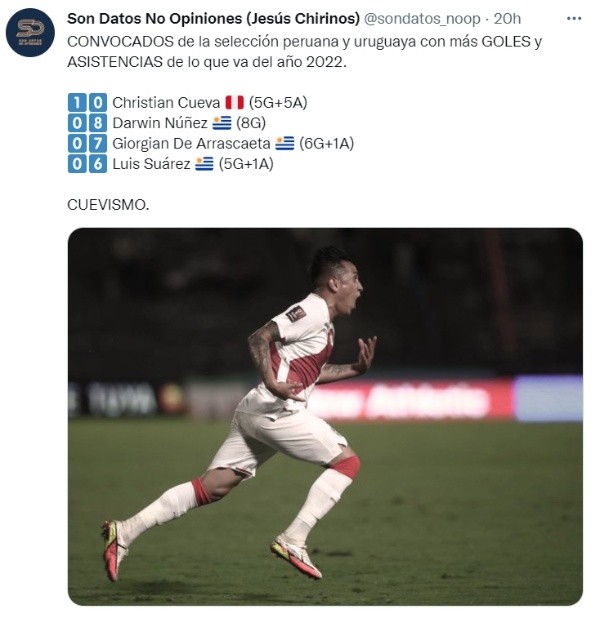
Task: Click the Uruguay flag beside Darwin Núñez
Action: (222, 123)
